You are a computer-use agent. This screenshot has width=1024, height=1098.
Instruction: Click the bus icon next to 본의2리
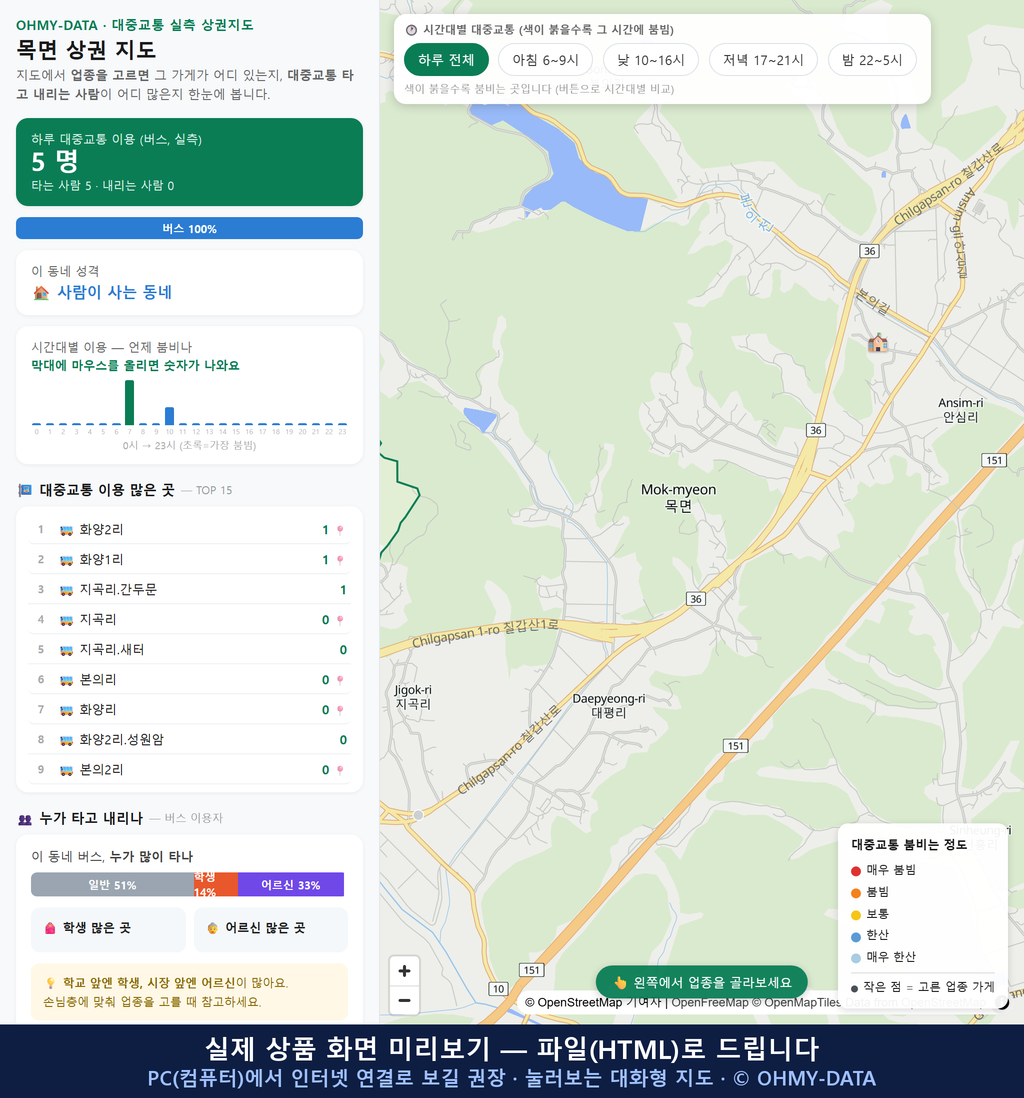point(67,770)
